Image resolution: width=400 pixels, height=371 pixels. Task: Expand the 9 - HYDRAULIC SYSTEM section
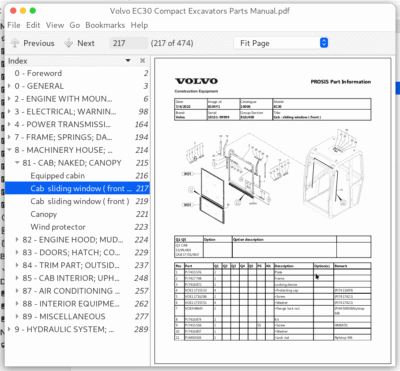[x=9, y=329]
